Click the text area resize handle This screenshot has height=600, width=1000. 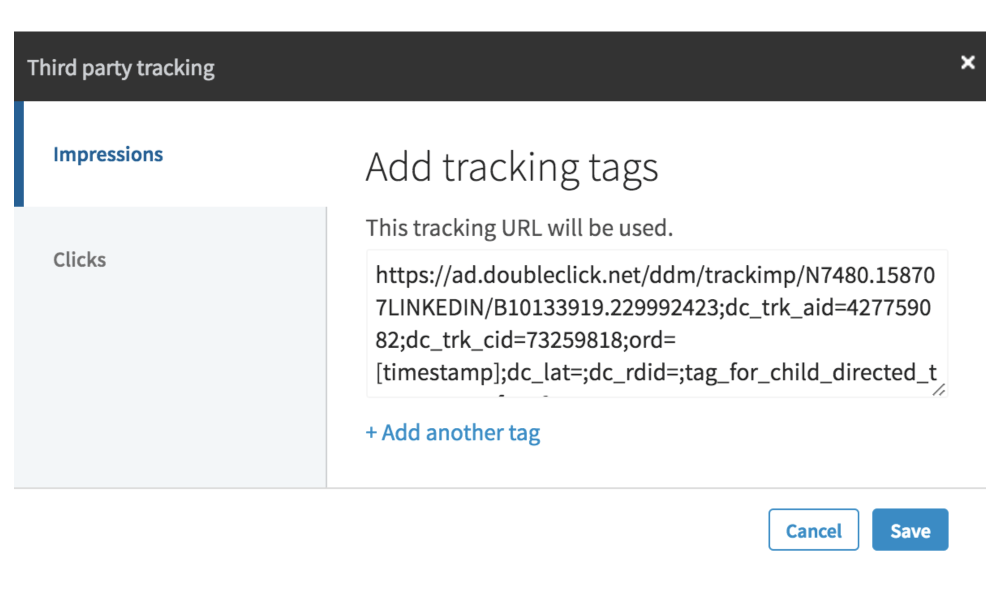(x=939, y=390)
